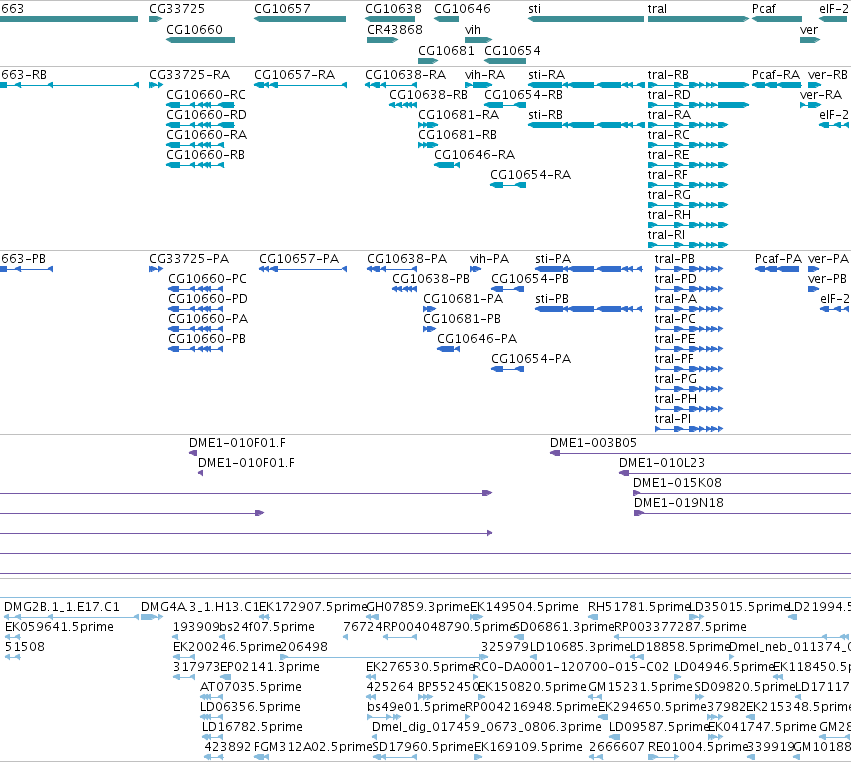Open transcript CG10654-RA
851x762 pixels.
(x=530, y=175)
